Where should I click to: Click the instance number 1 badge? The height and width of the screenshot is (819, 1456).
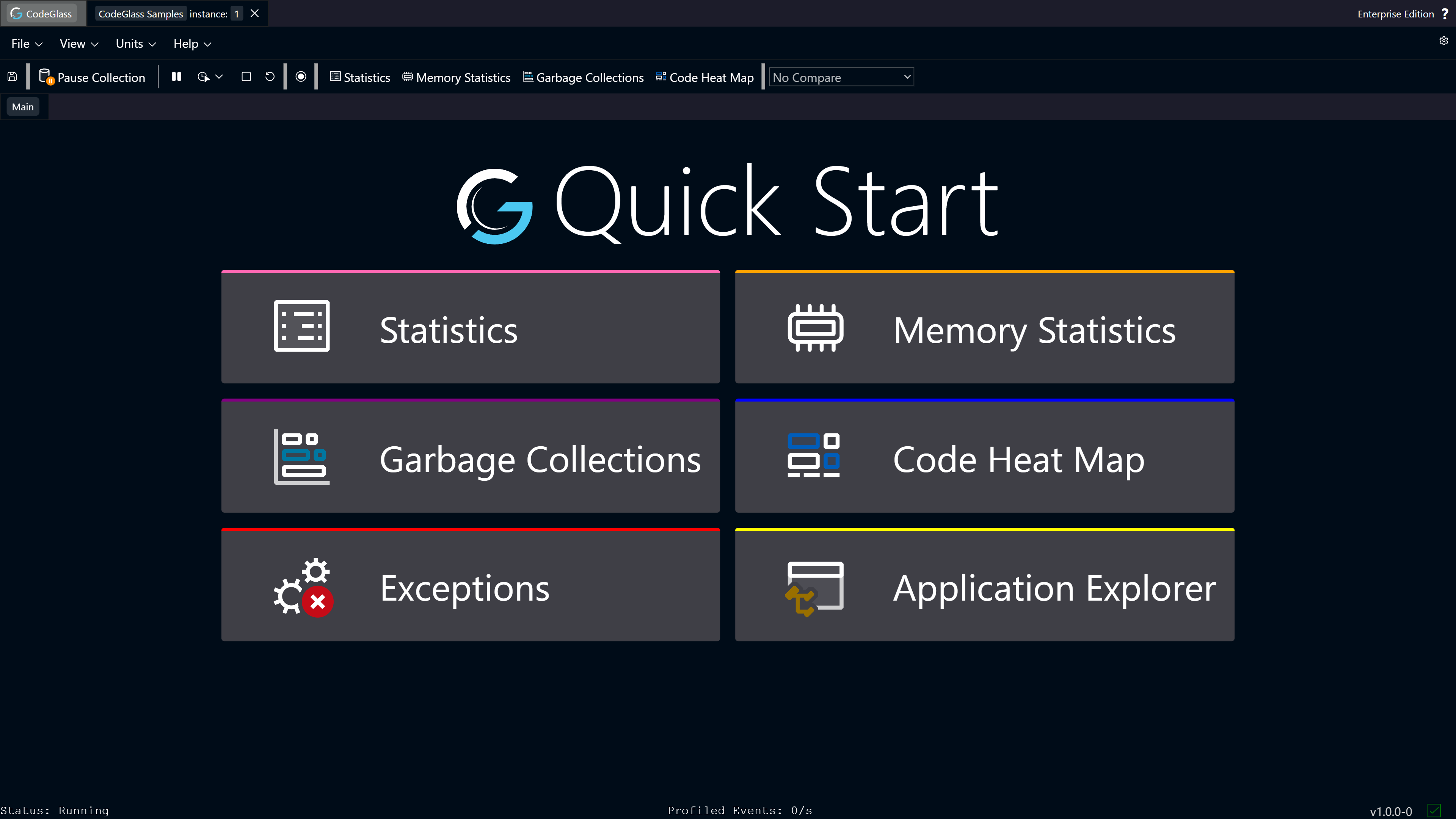coord(237,14)
